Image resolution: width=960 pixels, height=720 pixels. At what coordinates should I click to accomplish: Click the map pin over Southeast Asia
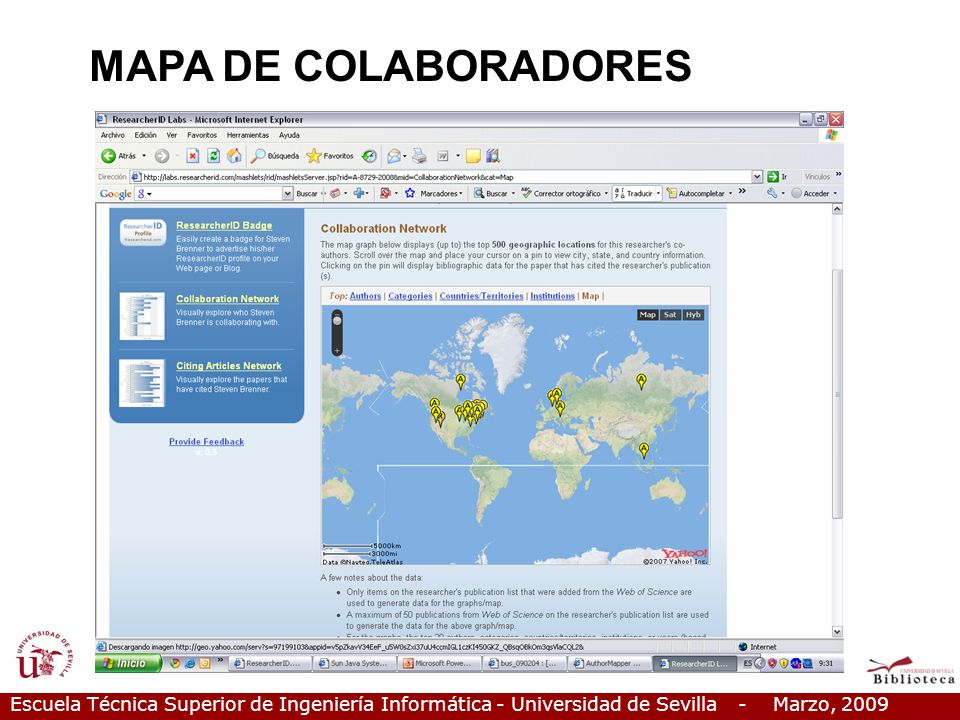[x=643, y=451]
